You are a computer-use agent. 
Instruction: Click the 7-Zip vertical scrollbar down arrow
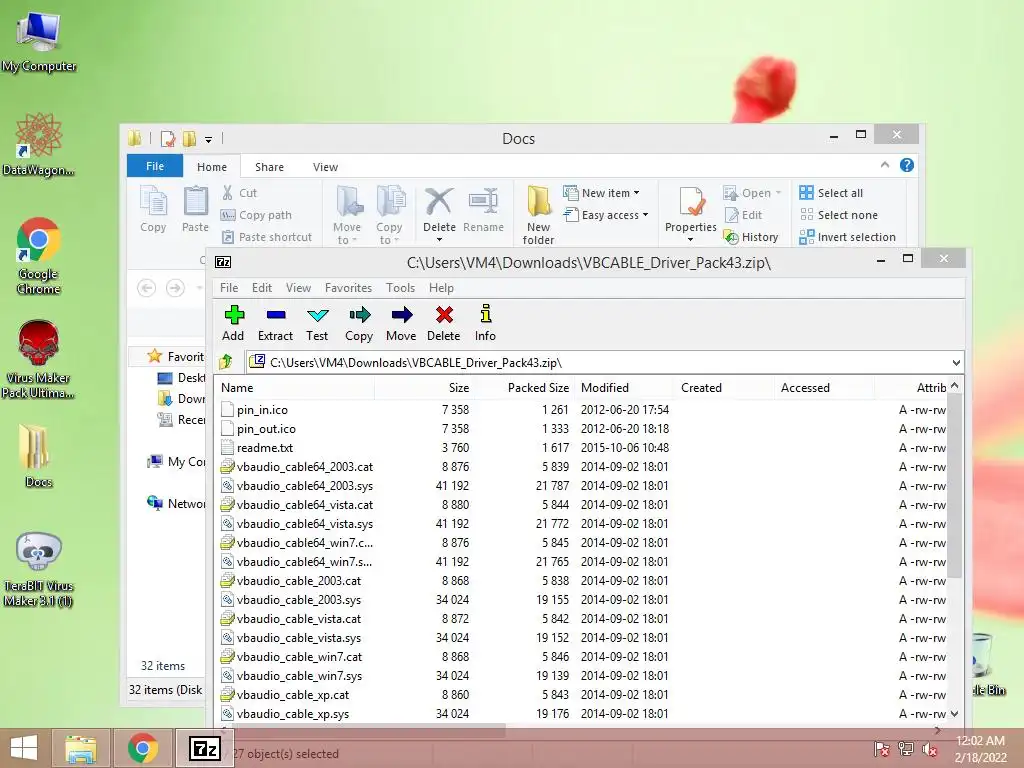coord(955,714)
